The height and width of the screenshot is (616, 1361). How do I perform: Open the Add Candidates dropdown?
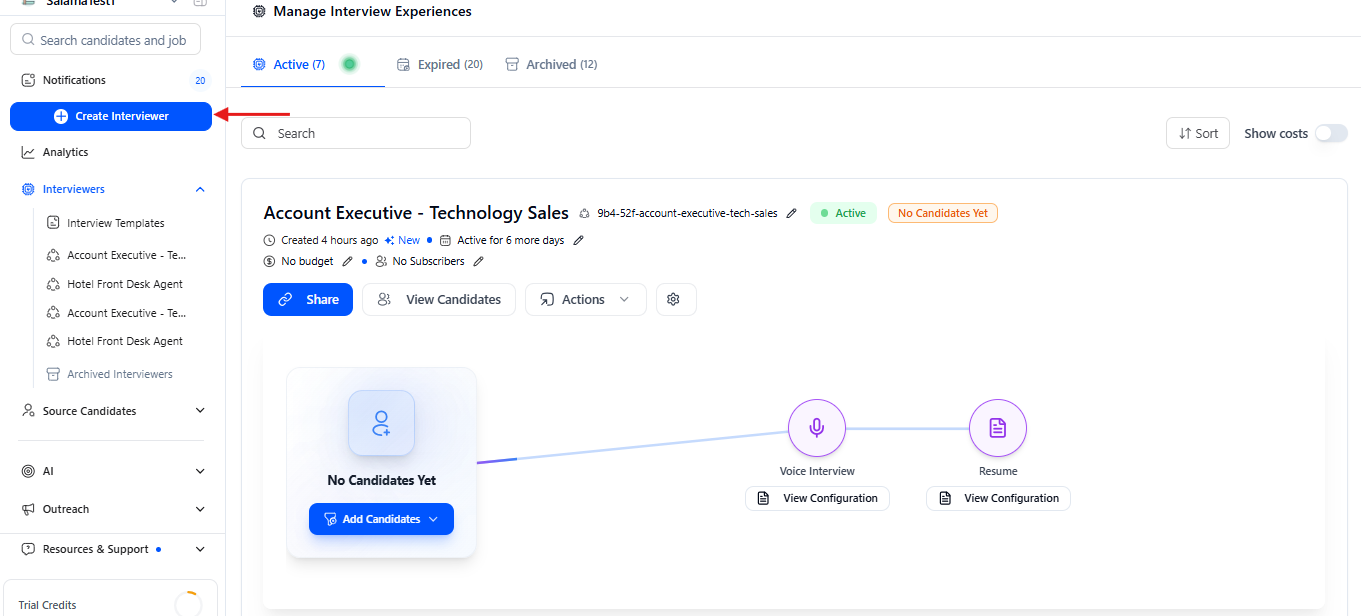click(381, 519)
